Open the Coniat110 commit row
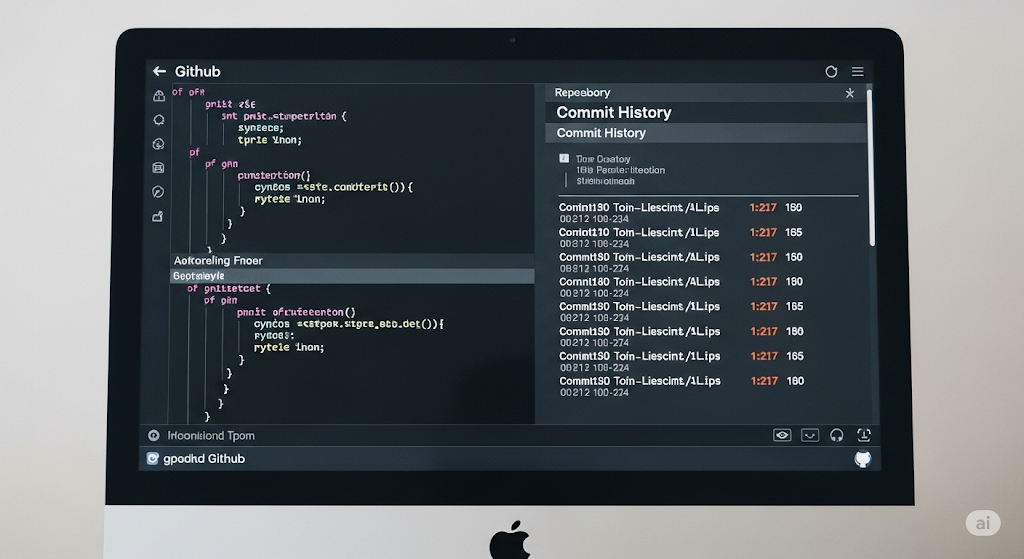Screen dimensions: 1024x559 pos(680,238)
